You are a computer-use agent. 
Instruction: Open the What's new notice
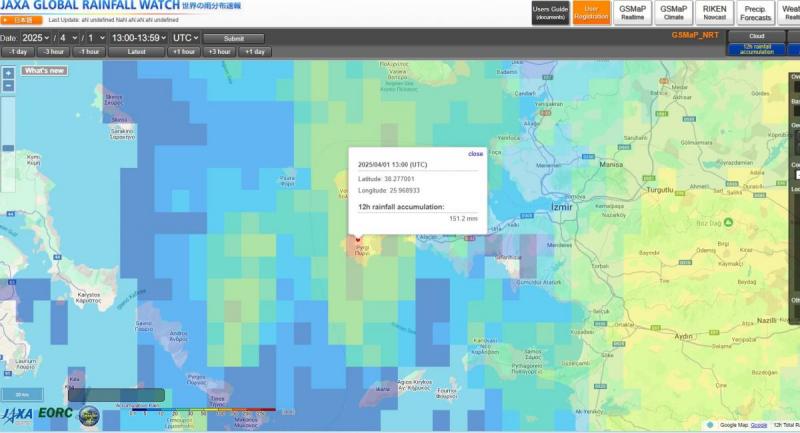[44, 71]
